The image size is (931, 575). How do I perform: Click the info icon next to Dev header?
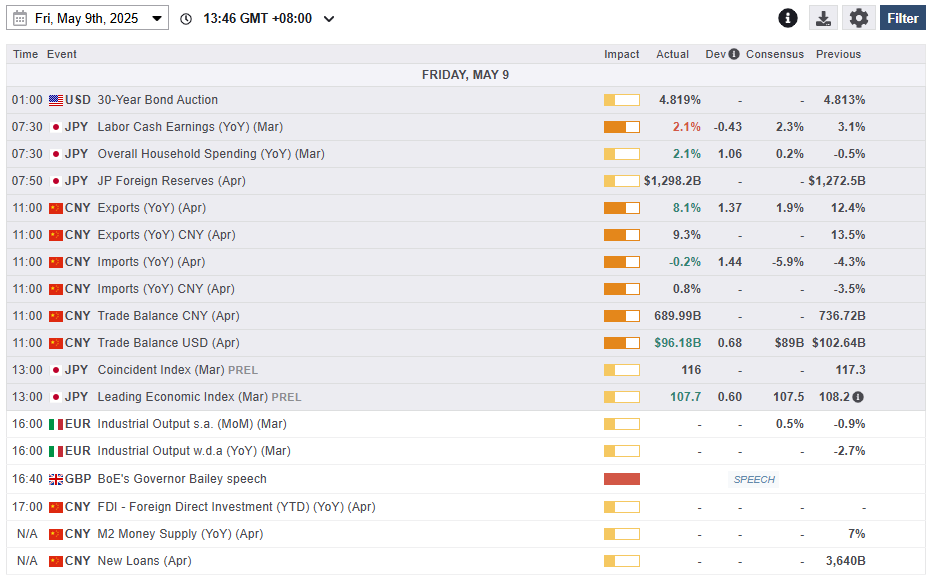734,54
